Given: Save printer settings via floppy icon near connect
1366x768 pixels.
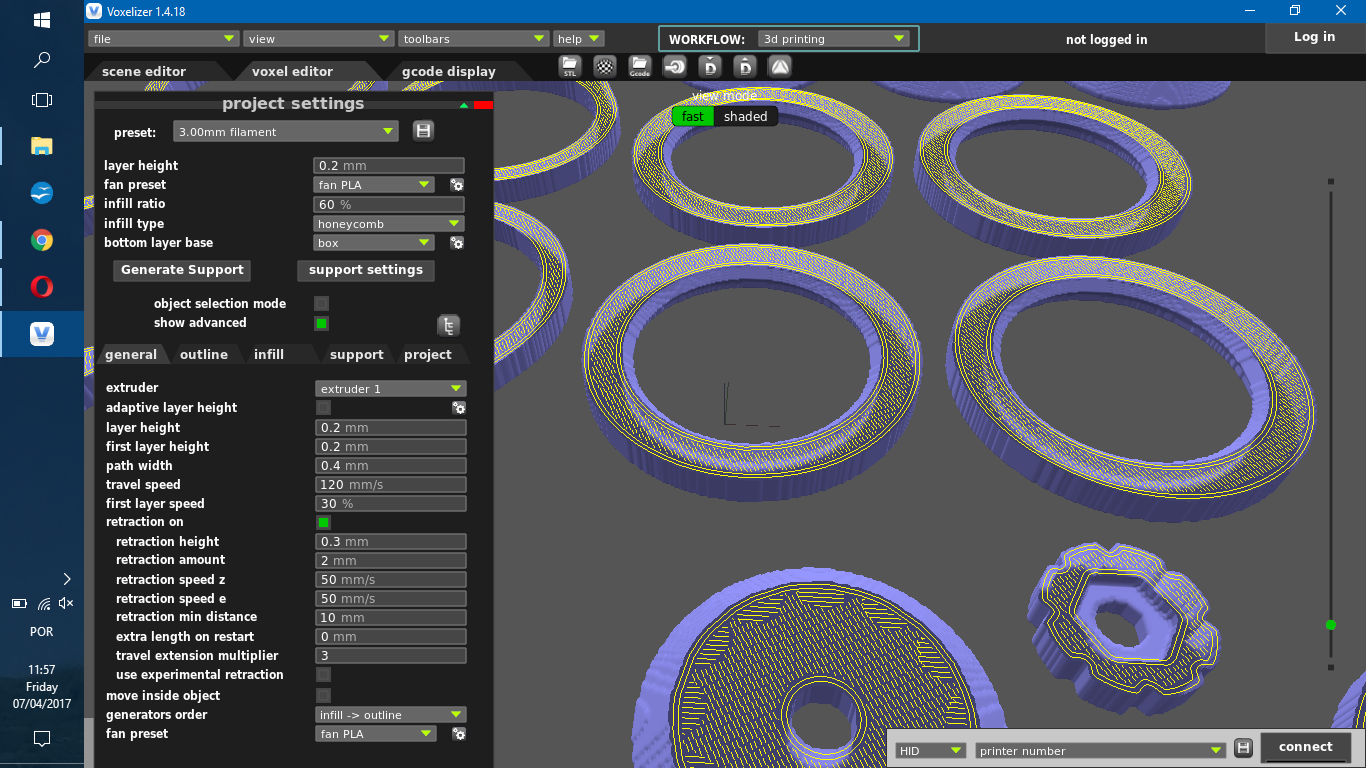Looking at the screenshot, I should (x=1243, y=748).
